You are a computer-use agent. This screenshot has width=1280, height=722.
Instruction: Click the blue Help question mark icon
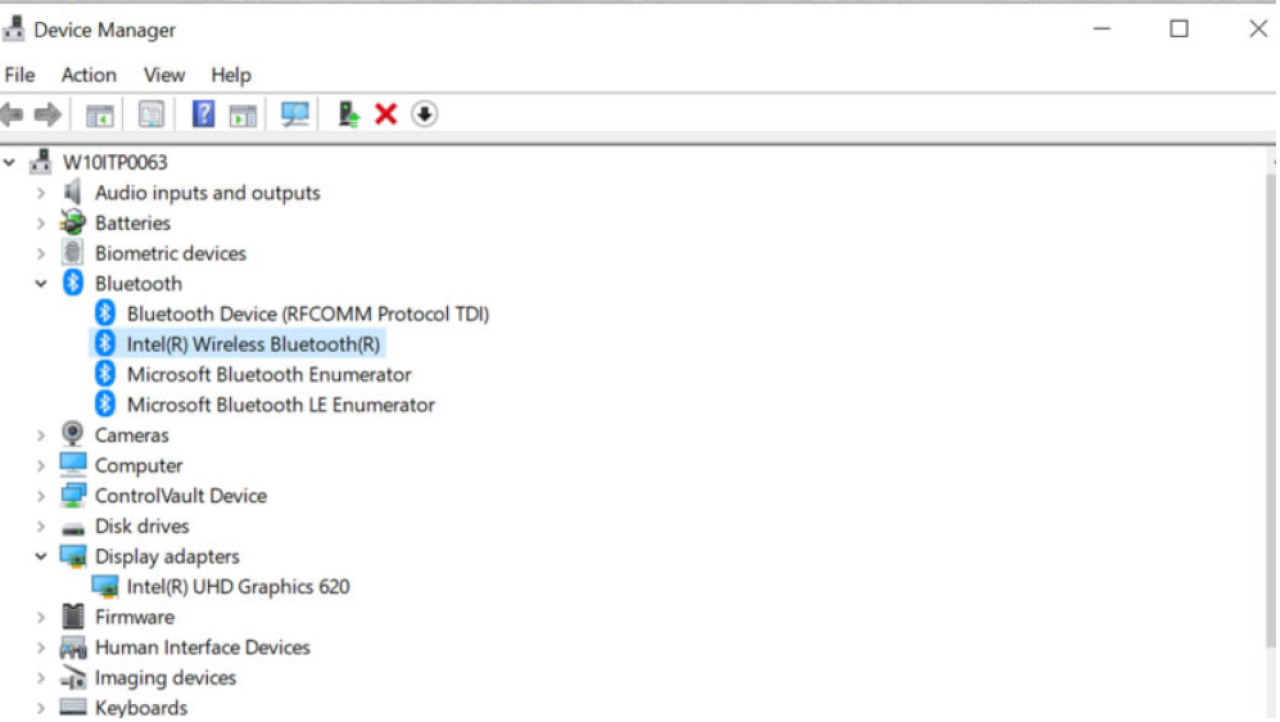click(203, 115)
